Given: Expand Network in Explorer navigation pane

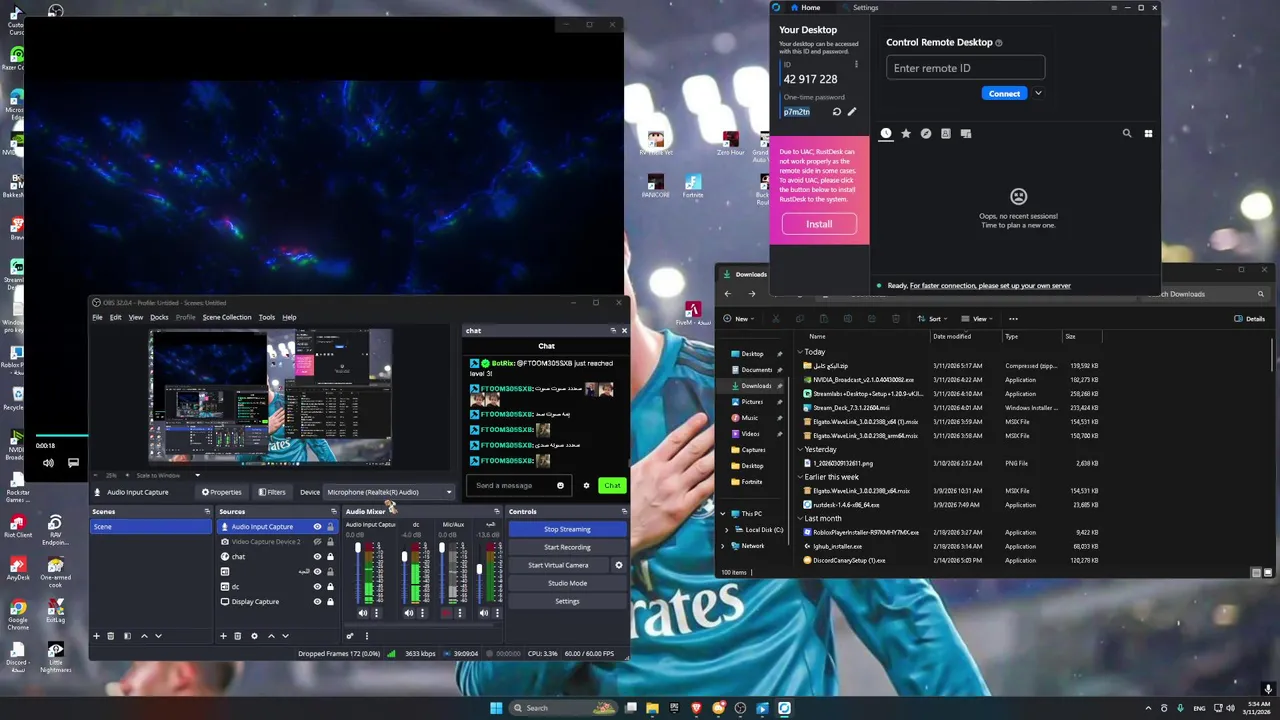Looking at the screenshot, I should [x=723, y=546].
